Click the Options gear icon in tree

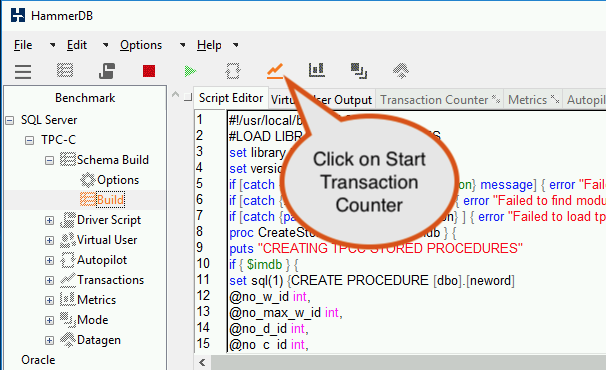(x=87, y=180)
